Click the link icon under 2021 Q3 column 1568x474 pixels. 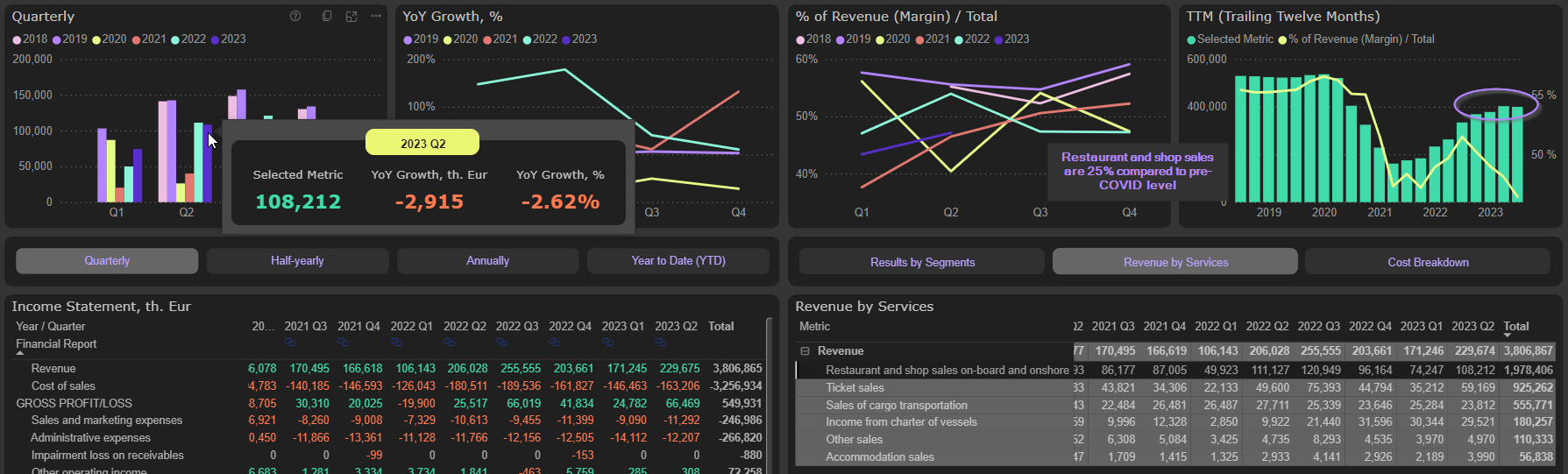pos(290,342)
